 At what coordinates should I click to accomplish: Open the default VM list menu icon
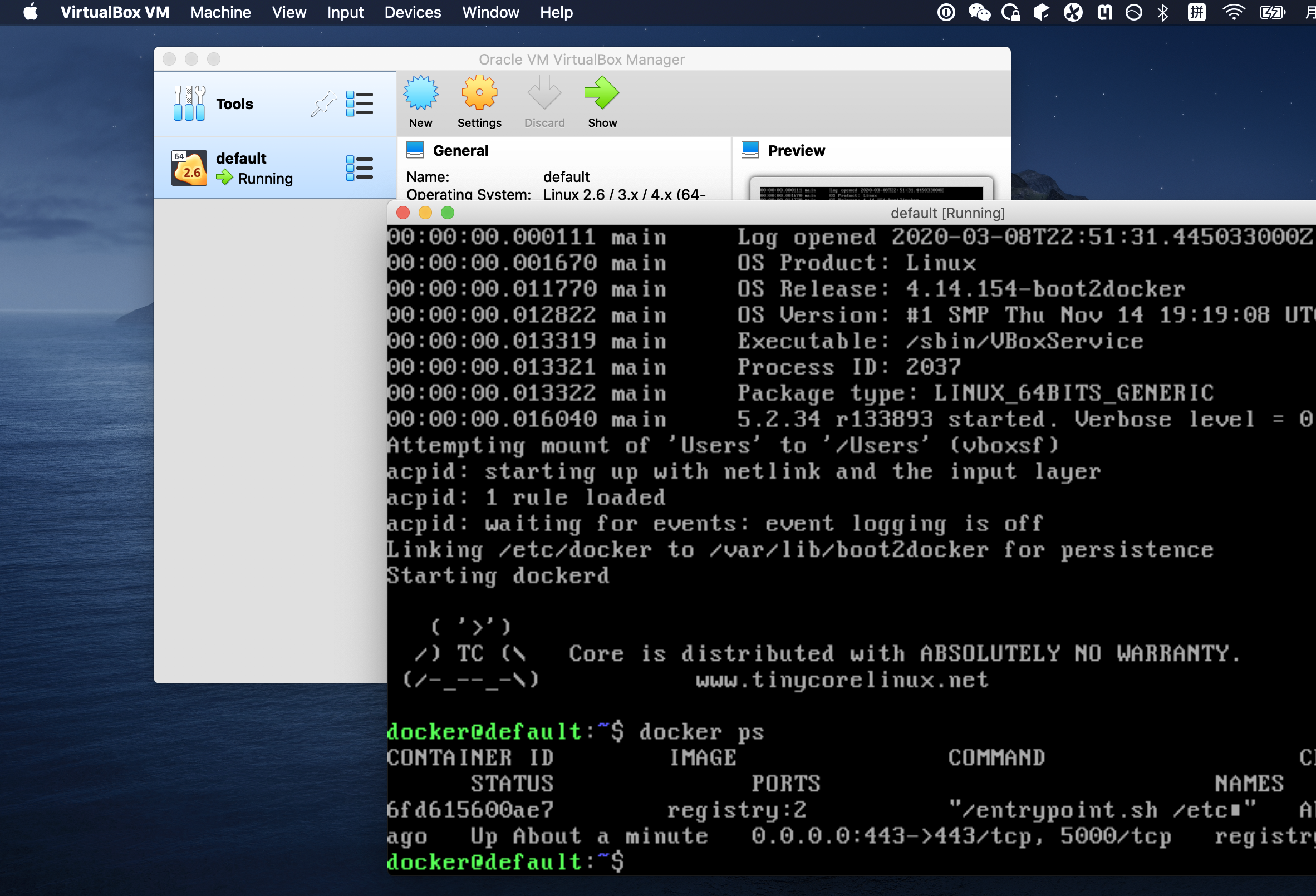click(359, 169)
